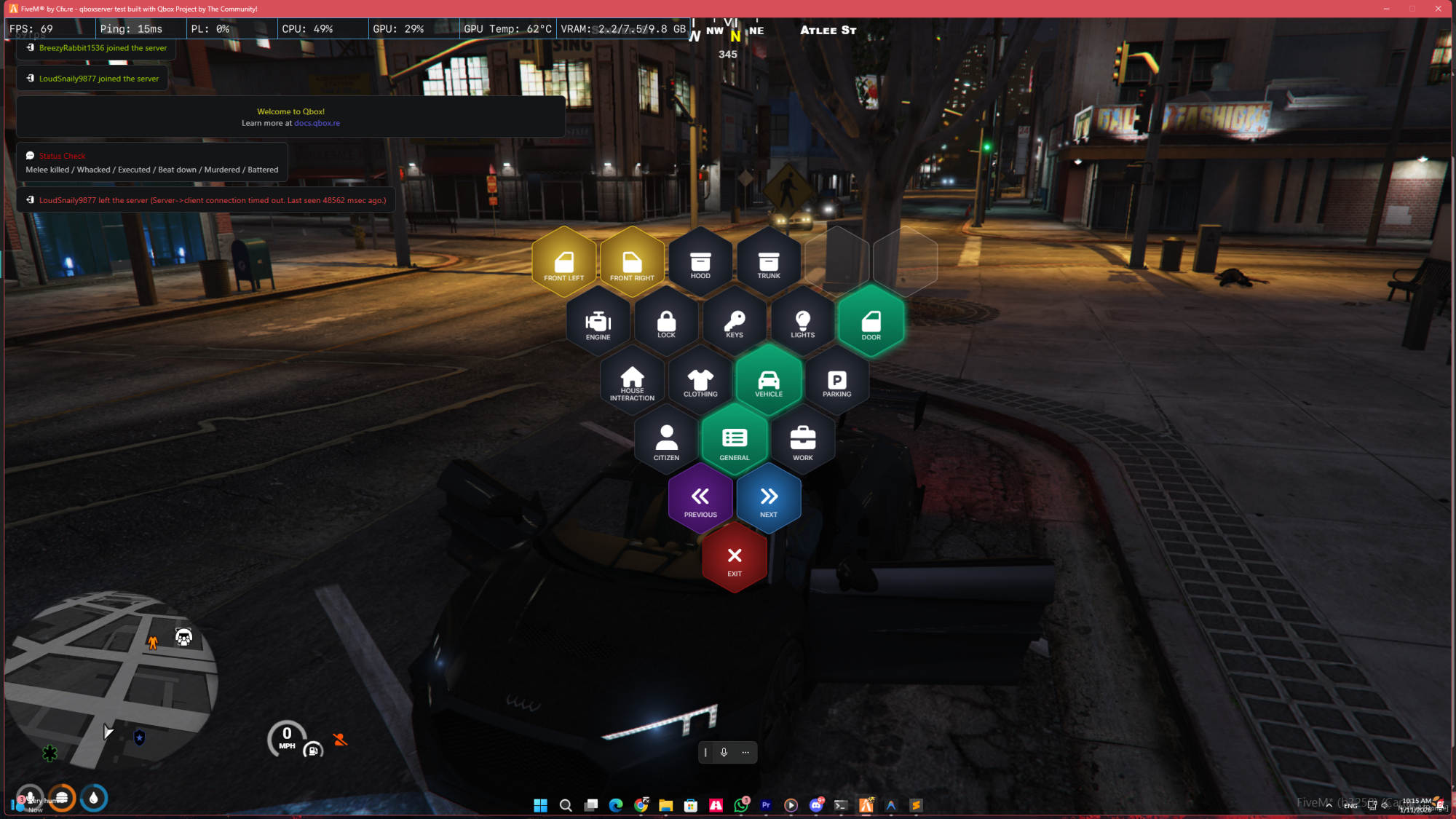1456x819 pixels.
Task: Select the green General category hexagon
Action: click(735, 439)
